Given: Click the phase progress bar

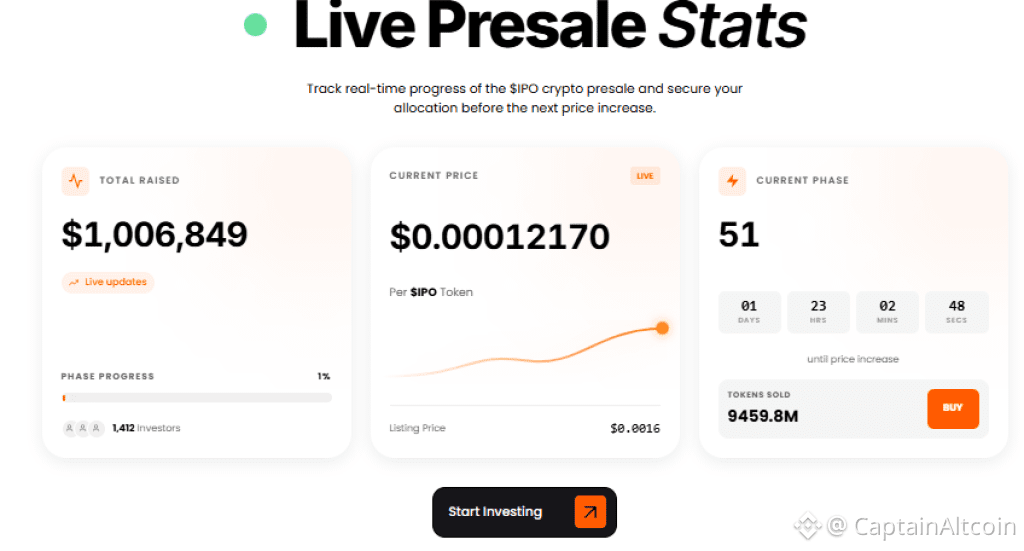Looking at the screenshot, I should pyautogui.click(x=196, y=398).
